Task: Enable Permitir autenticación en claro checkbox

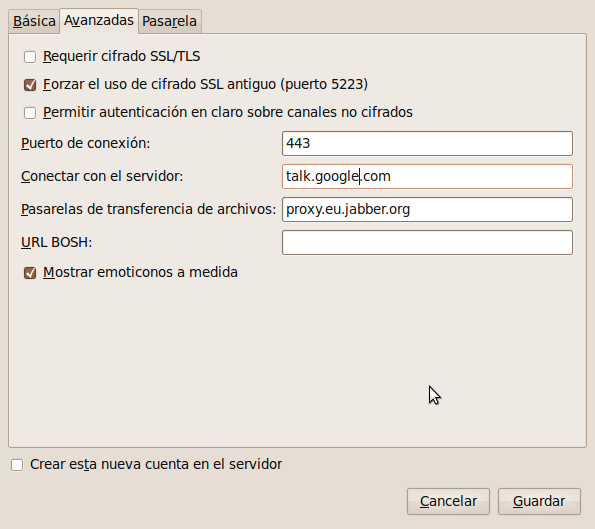Action: click(x=30, y=113)
